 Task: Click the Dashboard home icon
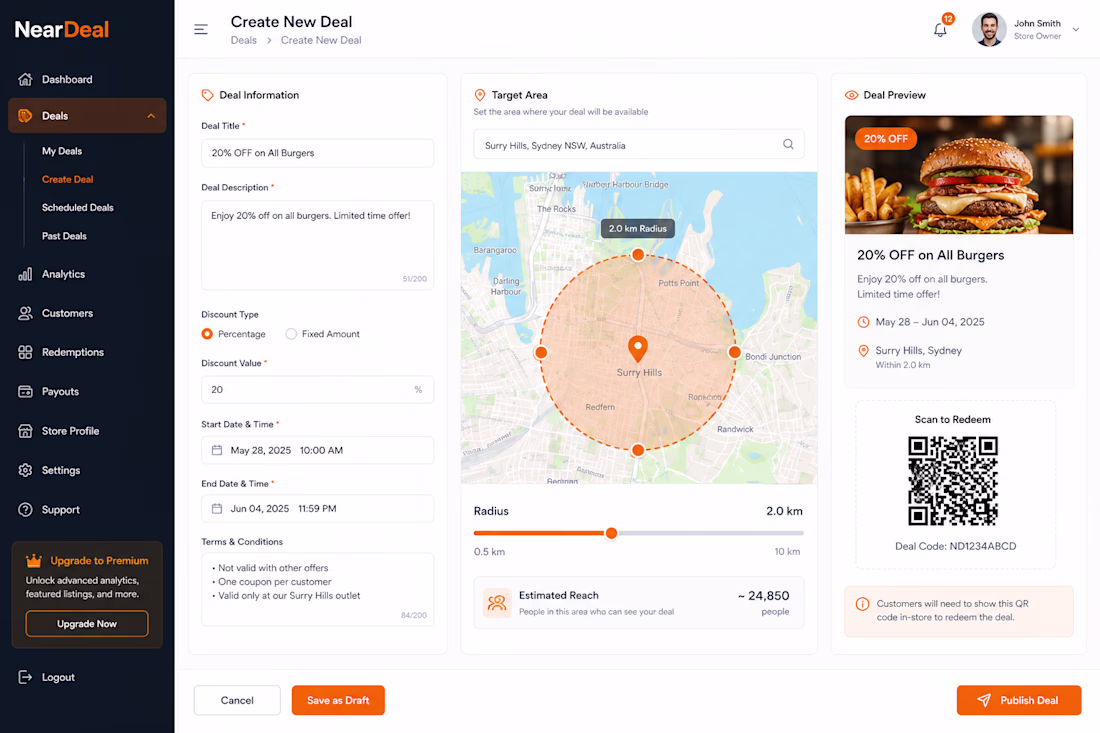[25, 79]
